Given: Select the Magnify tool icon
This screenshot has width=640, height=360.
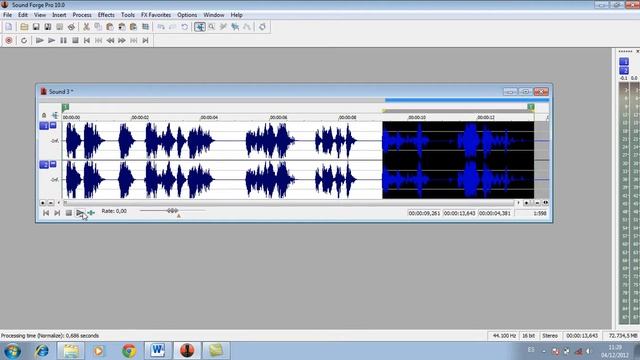Looking at the screenshot, I should pos(211,27).
